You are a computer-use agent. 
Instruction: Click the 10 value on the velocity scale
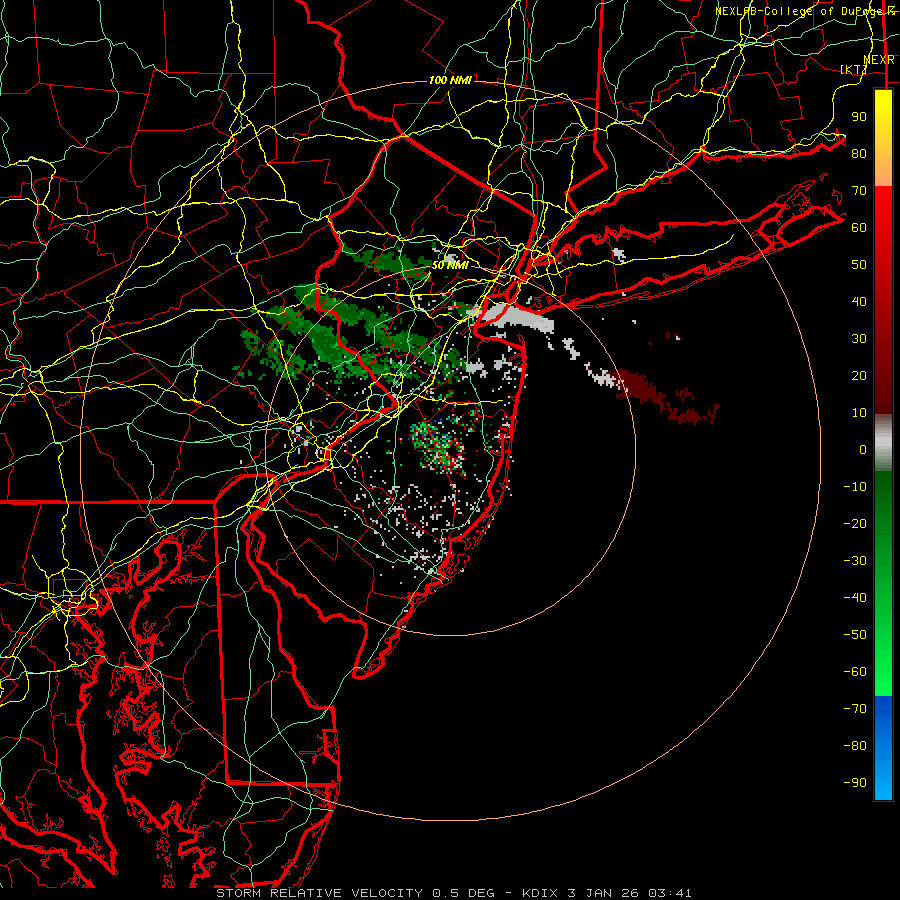(x=859, y=413)
